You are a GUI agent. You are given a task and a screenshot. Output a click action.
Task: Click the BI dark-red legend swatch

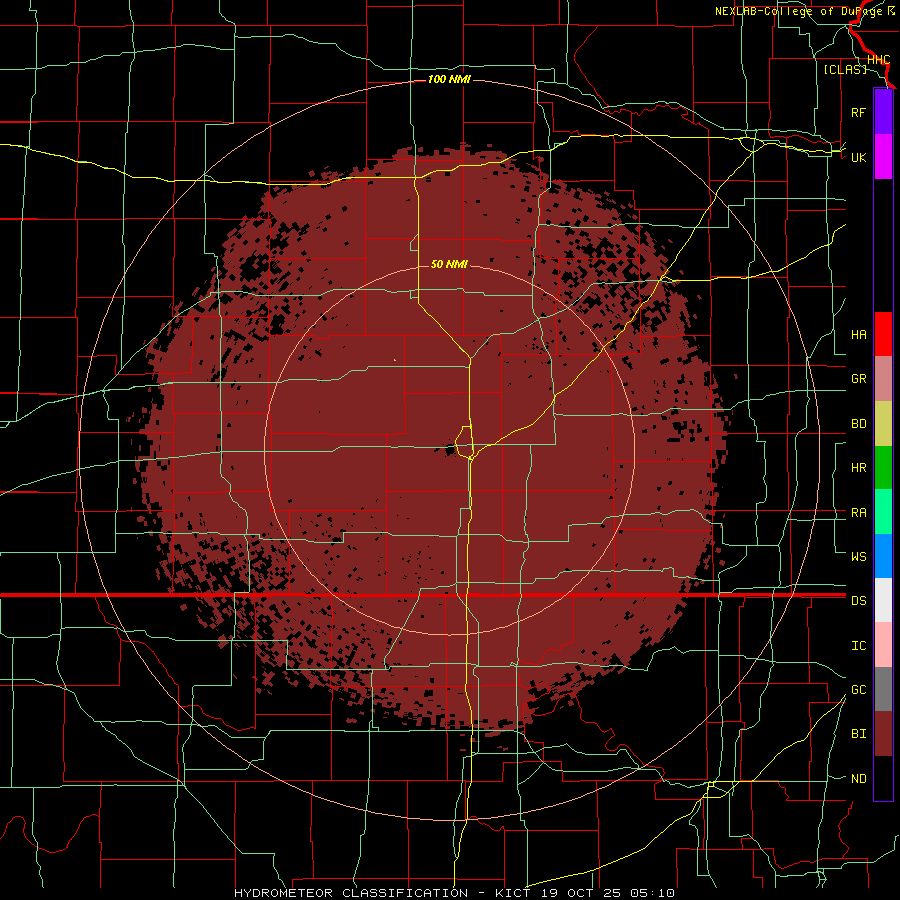click(x=883, y=734)
